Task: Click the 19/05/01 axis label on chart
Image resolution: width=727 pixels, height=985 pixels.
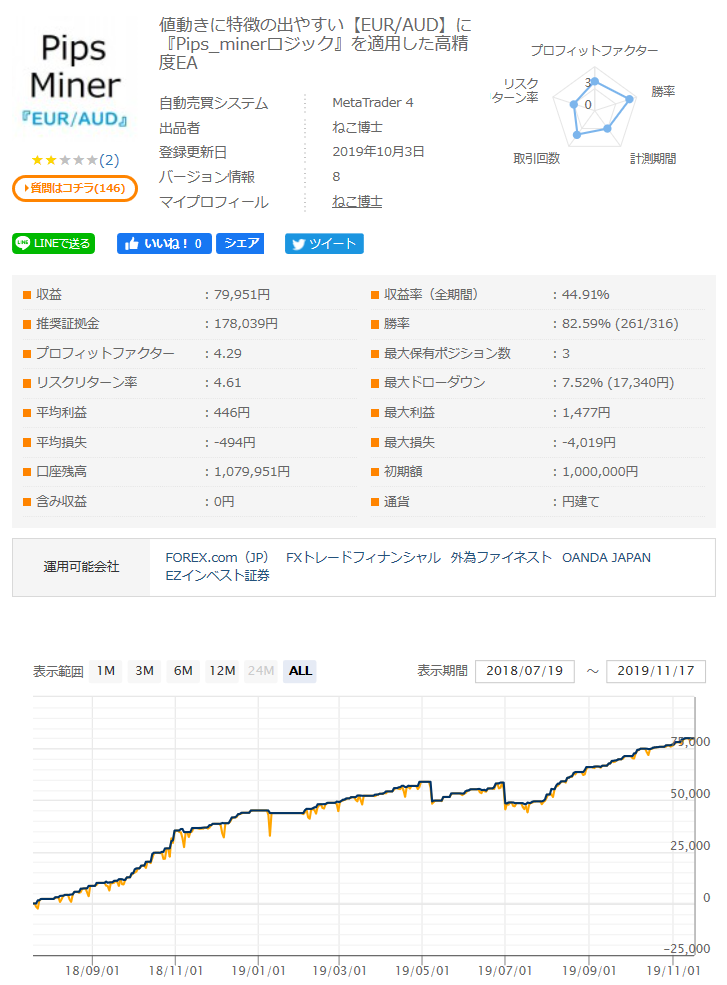Action: pos(422,971)
